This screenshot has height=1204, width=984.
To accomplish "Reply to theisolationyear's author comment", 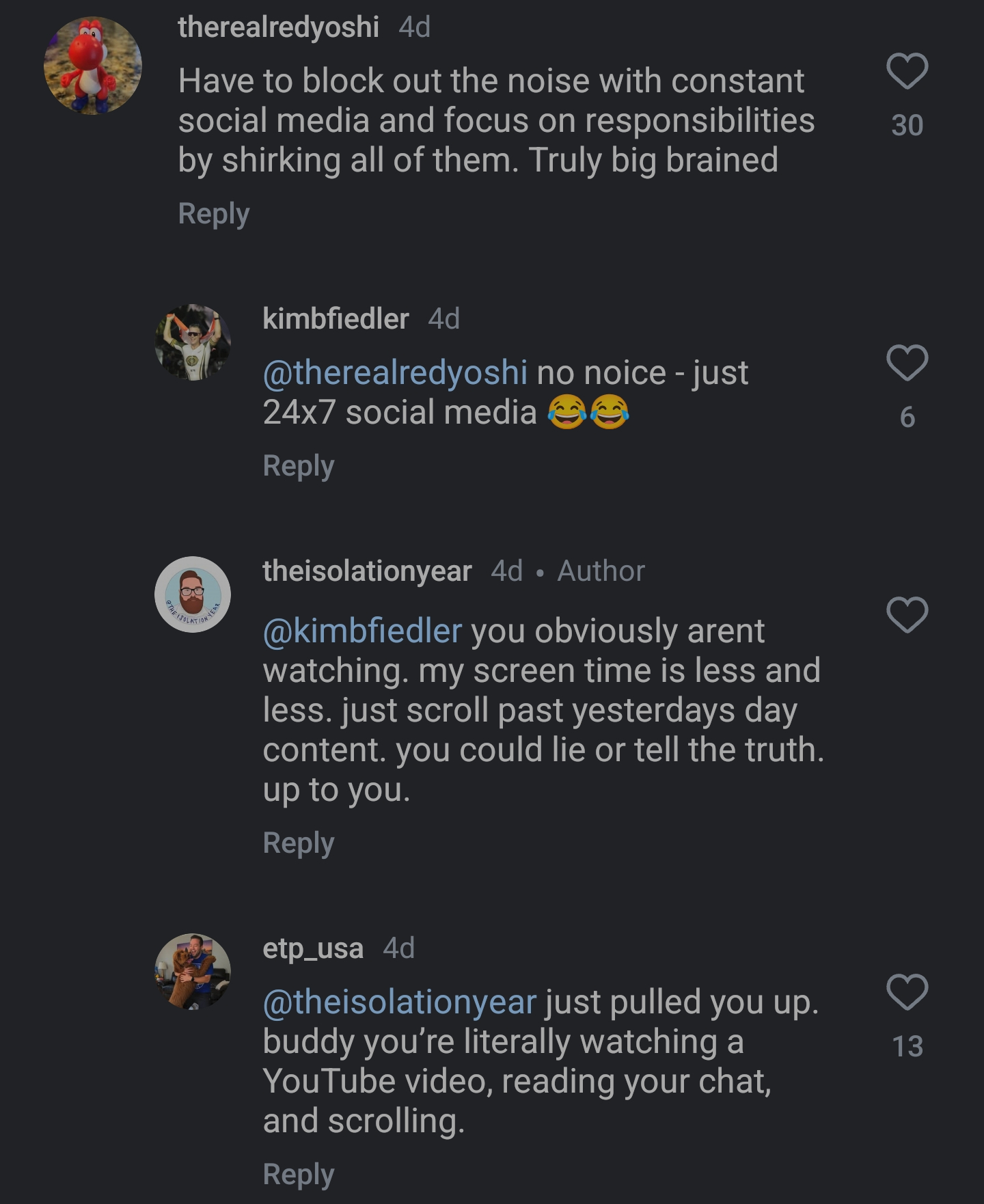I will point(299,843).
